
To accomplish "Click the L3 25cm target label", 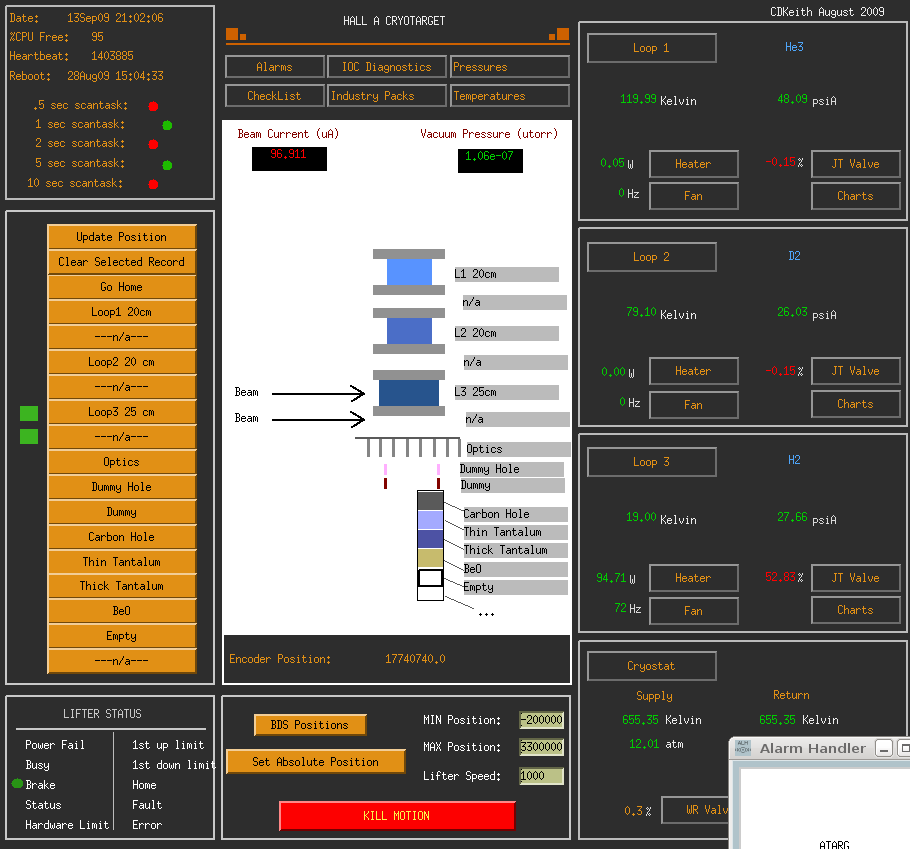I will pyautogui.click(x=506, y=392).
